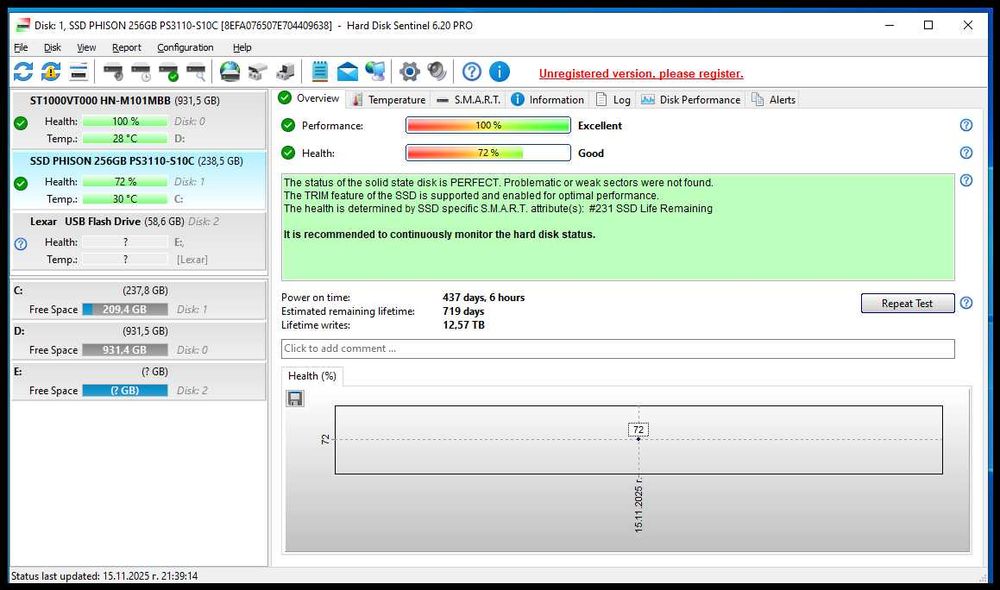Open the Report menu
Screen dimensions: 1000x590
tap(126, 47)
